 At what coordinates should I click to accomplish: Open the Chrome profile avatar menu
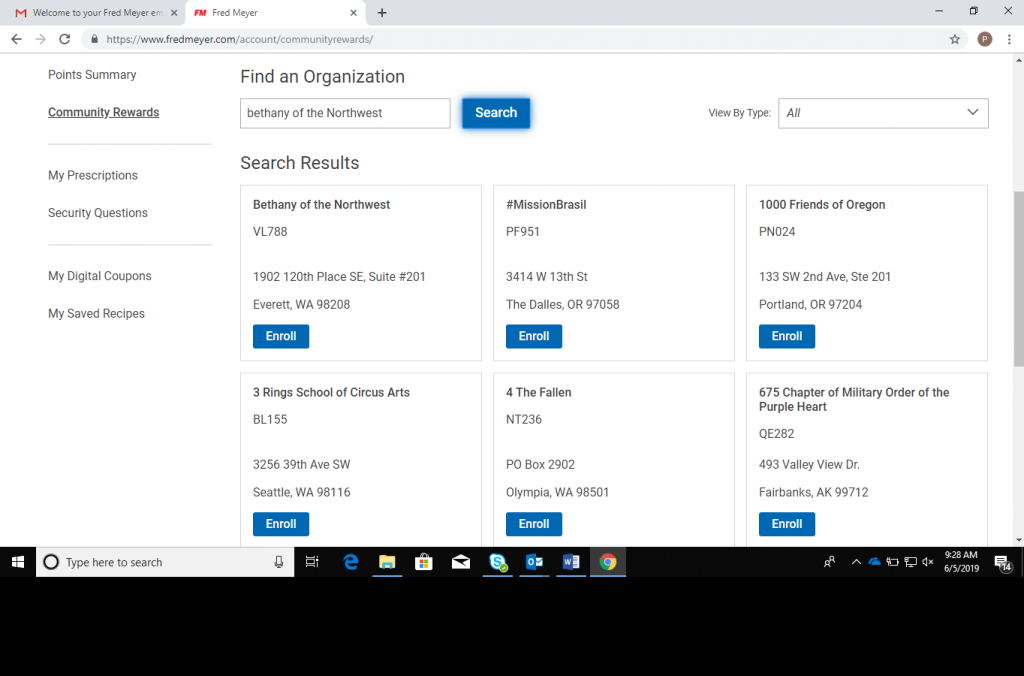984,39
